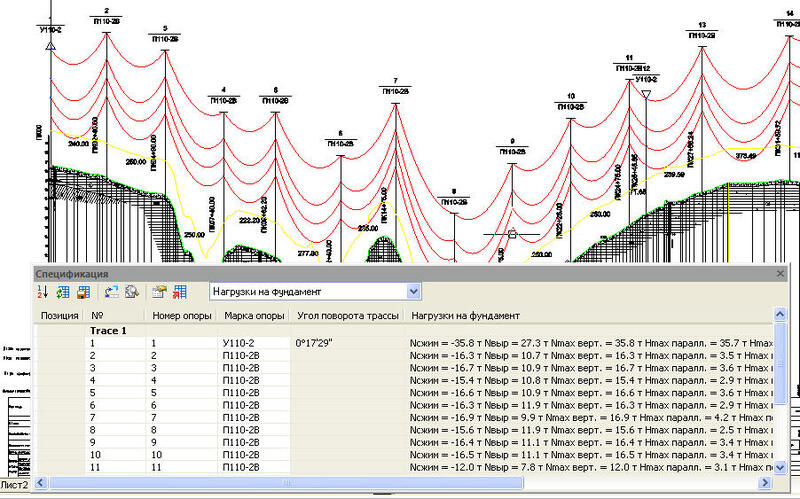Image resolution: width=800 pixels, height=499 pixels.
Task: Click the refresh table icon
Action: coord(63,292)
